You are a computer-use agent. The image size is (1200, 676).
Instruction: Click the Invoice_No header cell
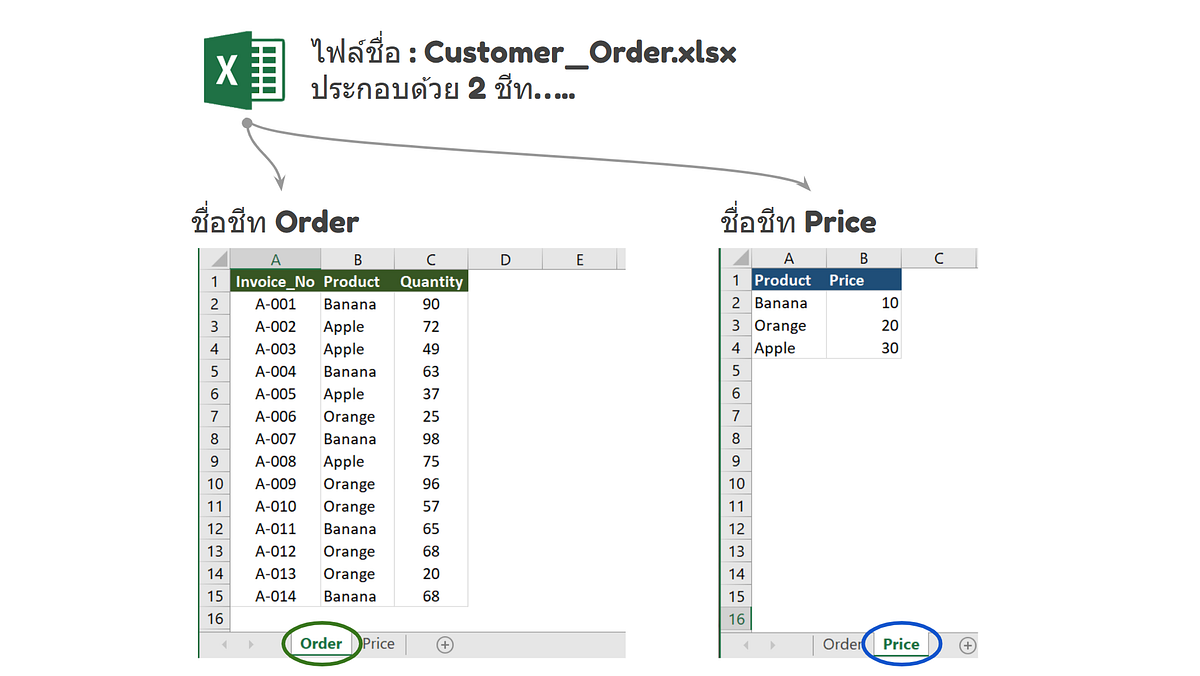click(x=275, y=281)
